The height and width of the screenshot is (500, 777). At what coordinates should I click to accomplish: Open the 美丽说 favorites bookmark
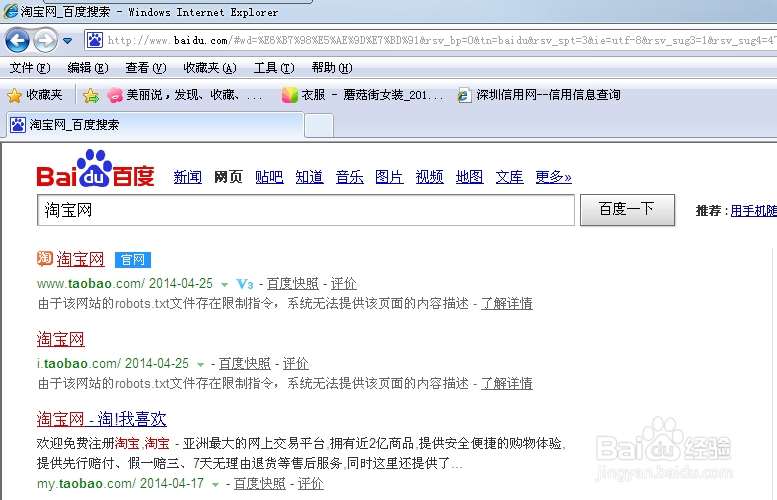(185, 95)
